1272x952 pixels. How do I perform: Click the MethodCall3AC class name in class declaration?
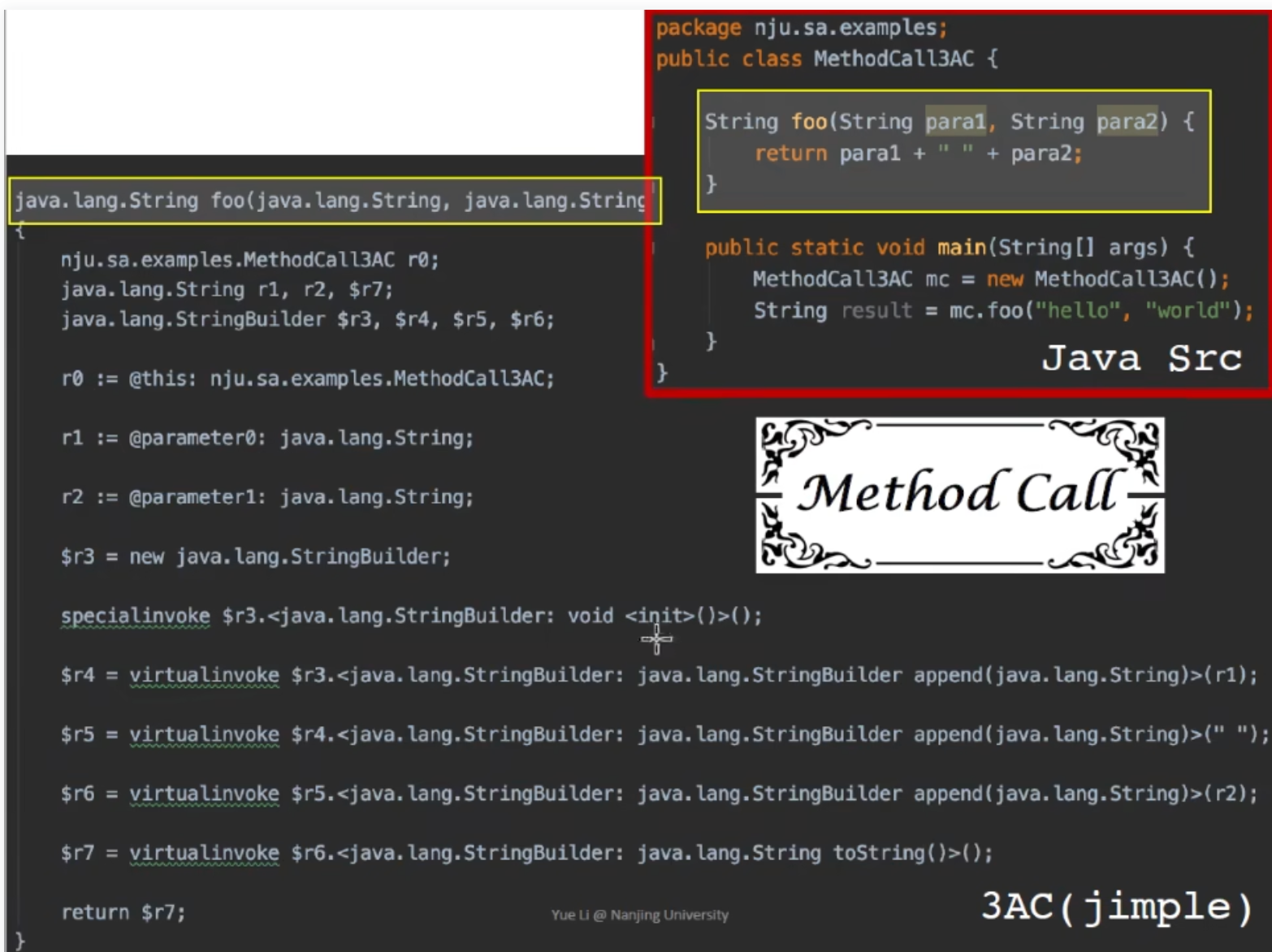click(x=893, y=59)
